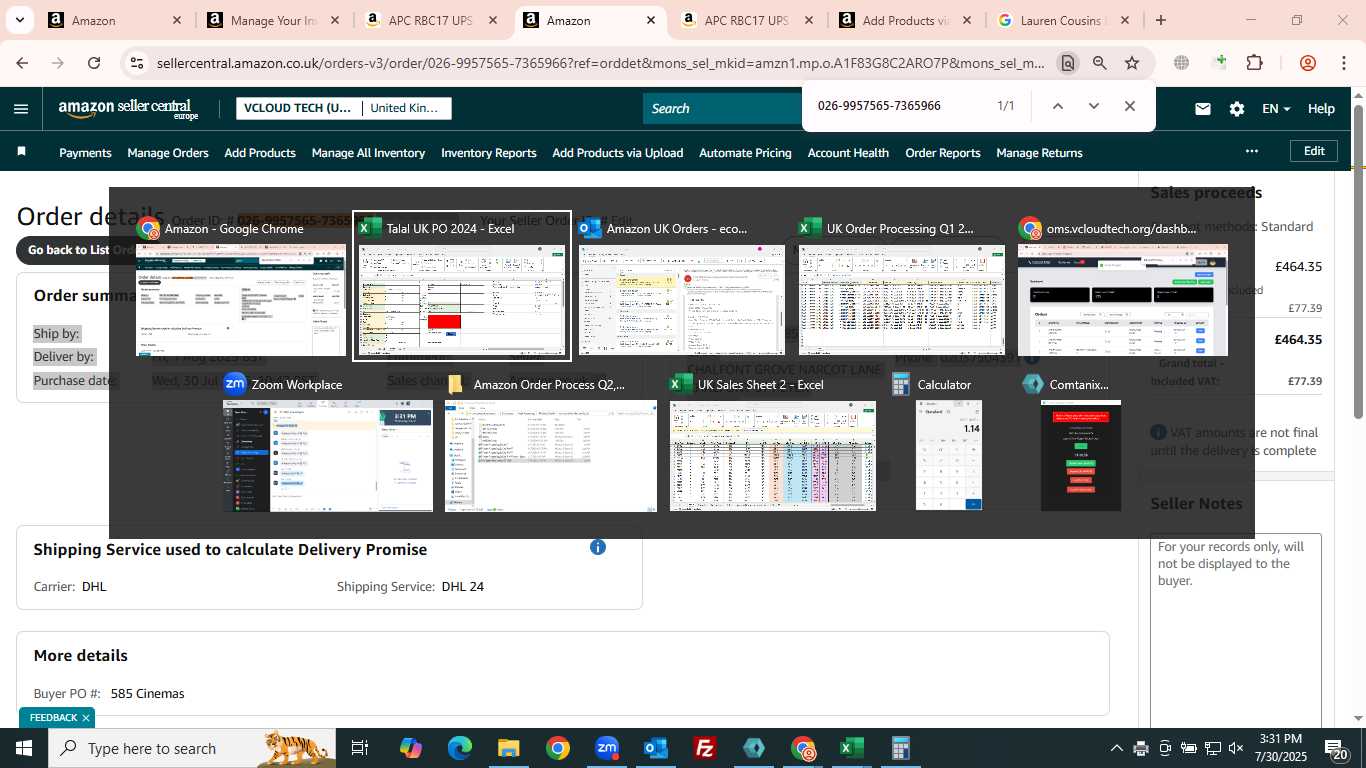Dismiss the FEEDBACK tab with its X
Viewport: 1366px width, 768px height.
point(86,718)
